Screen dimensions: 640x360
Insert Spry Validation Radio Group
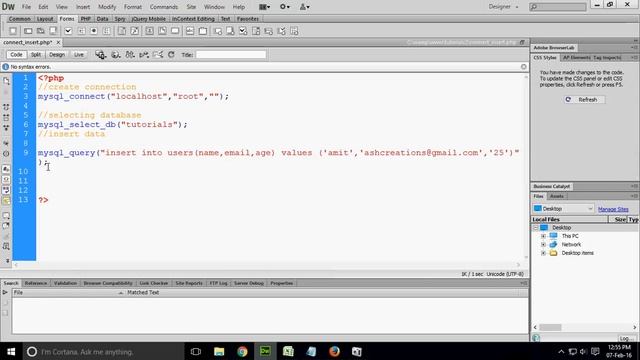click(294, 31)
